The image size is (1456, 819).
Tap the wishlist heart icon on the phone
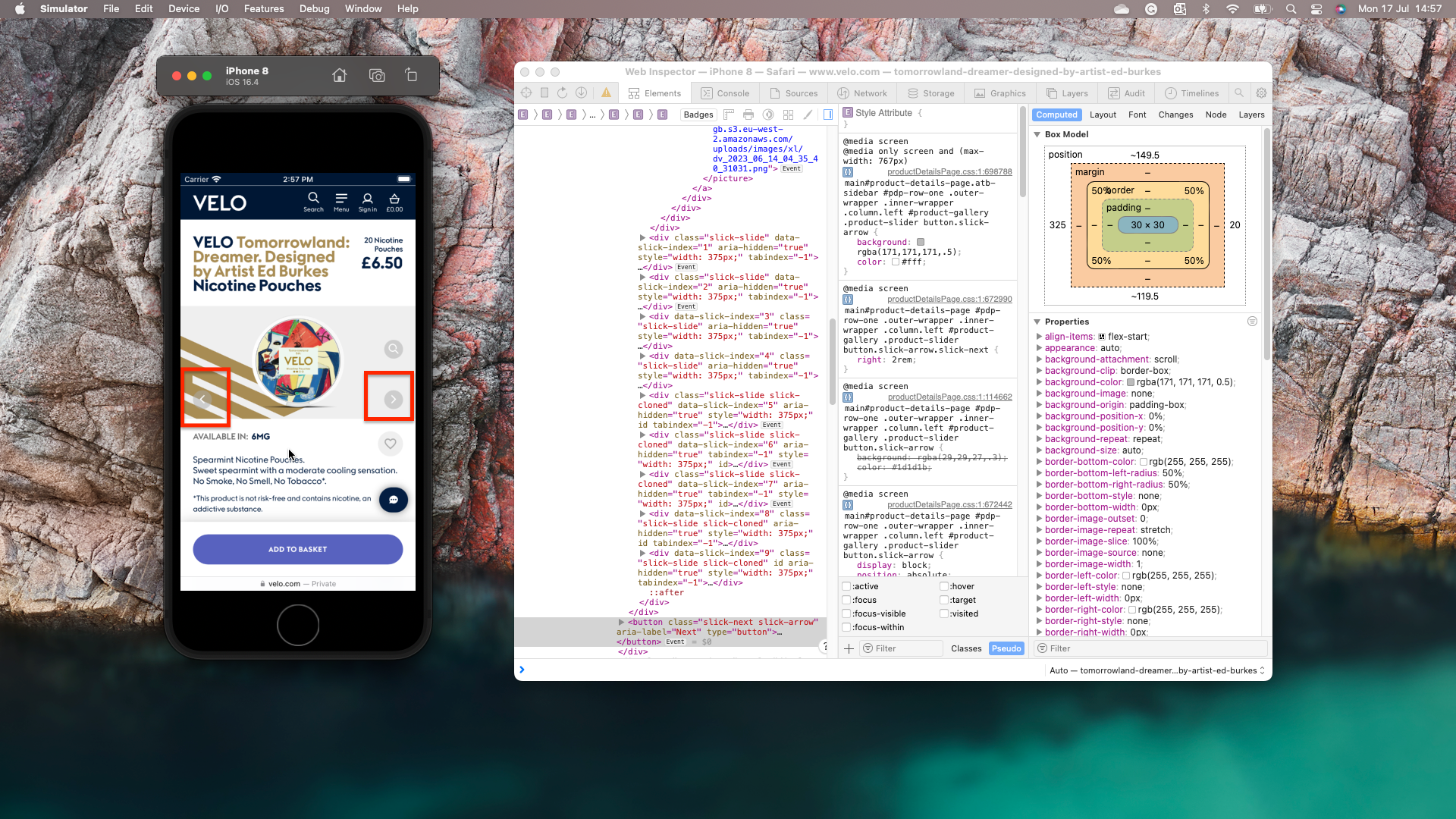click(391, 444)
